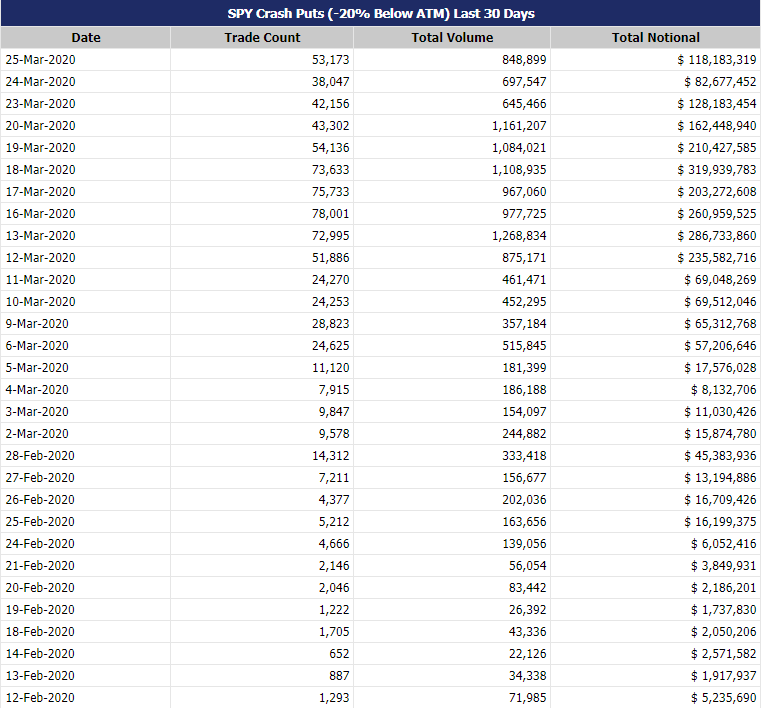Click trade count 78,001 cell

pyautogui.click(x=262, y=214)
